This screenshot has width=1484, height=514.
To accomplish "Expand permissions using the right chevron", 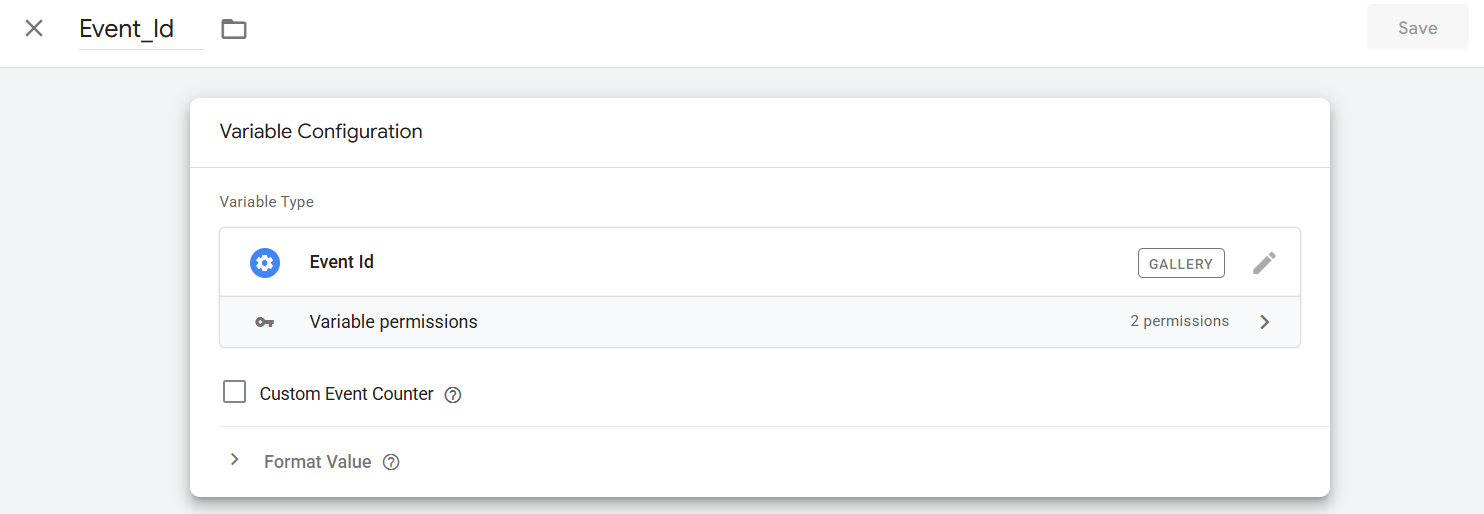I will coord(1265,322).
